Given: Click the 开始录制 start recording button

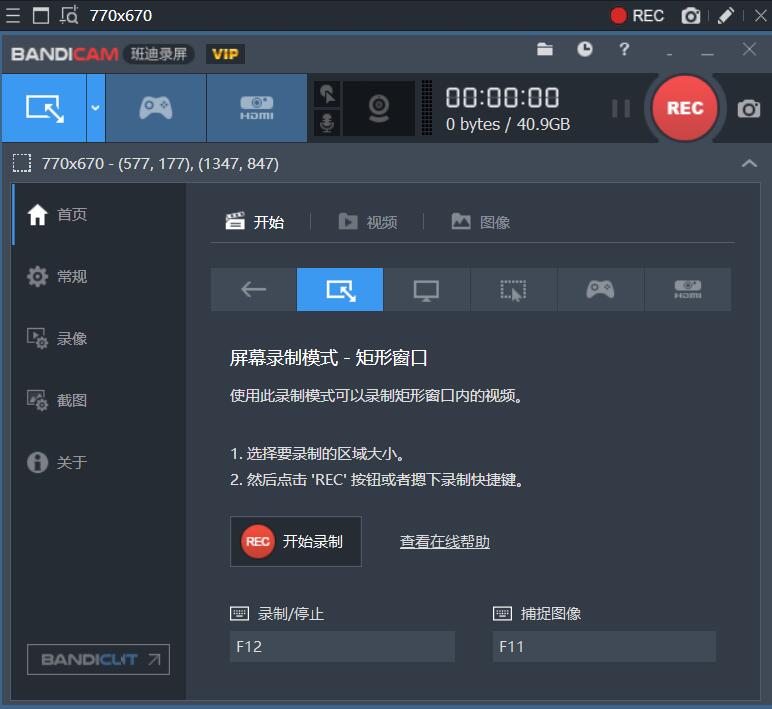Looking at the screenshot, I should click(296, 542).
